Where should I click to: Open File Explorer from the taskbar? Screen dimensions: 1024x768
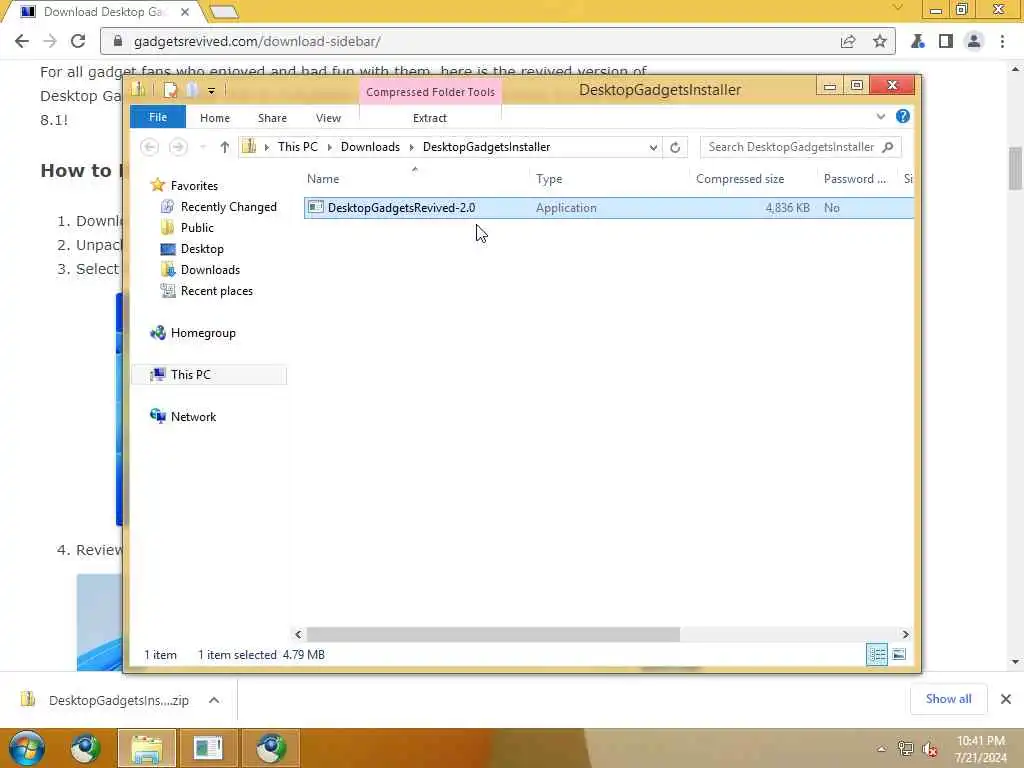[147, 748]
